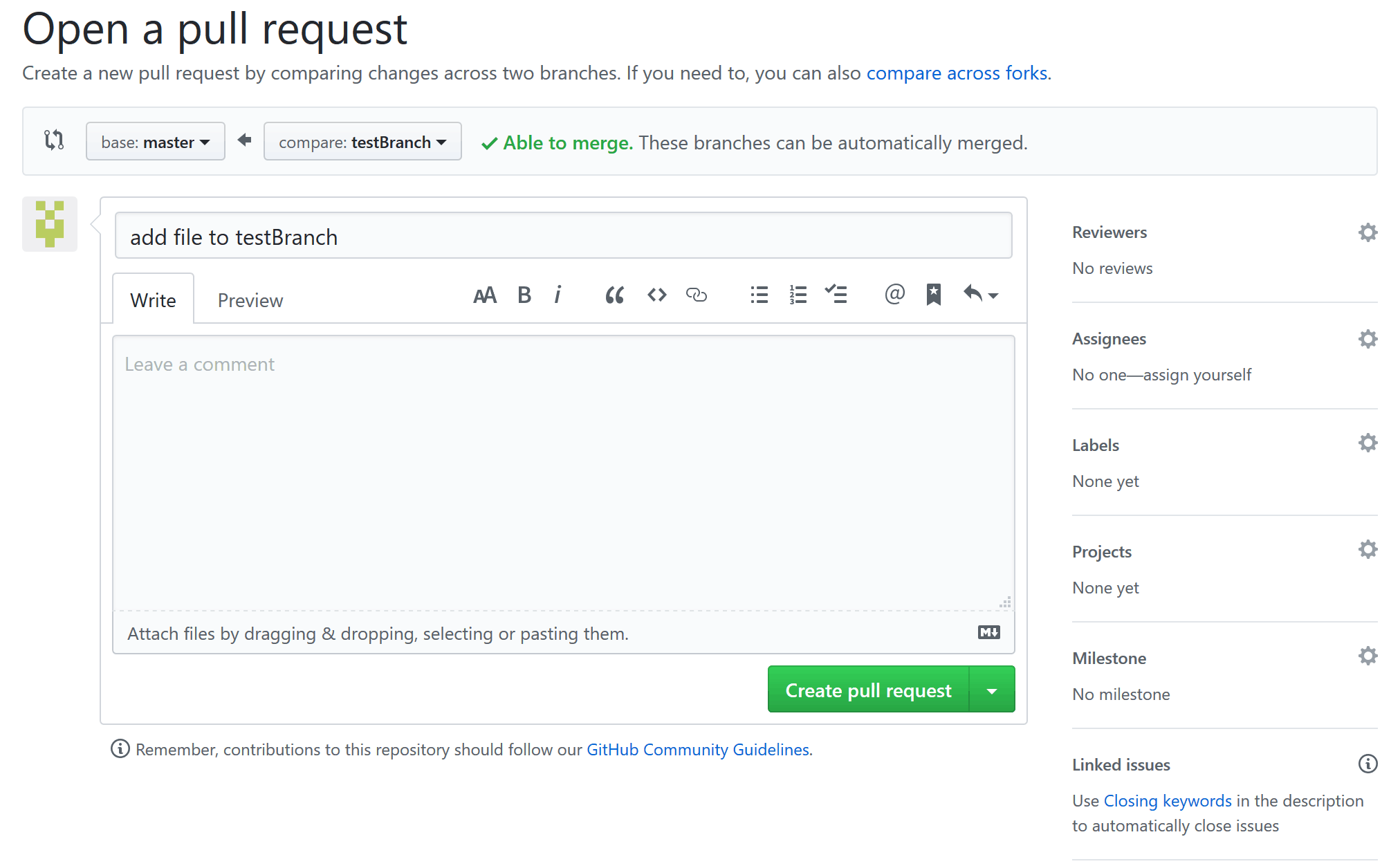Insert a task list
Image resolution: width=1400 pixels, height=866 pixels.
pyautogui.click(x=836, y=294)
